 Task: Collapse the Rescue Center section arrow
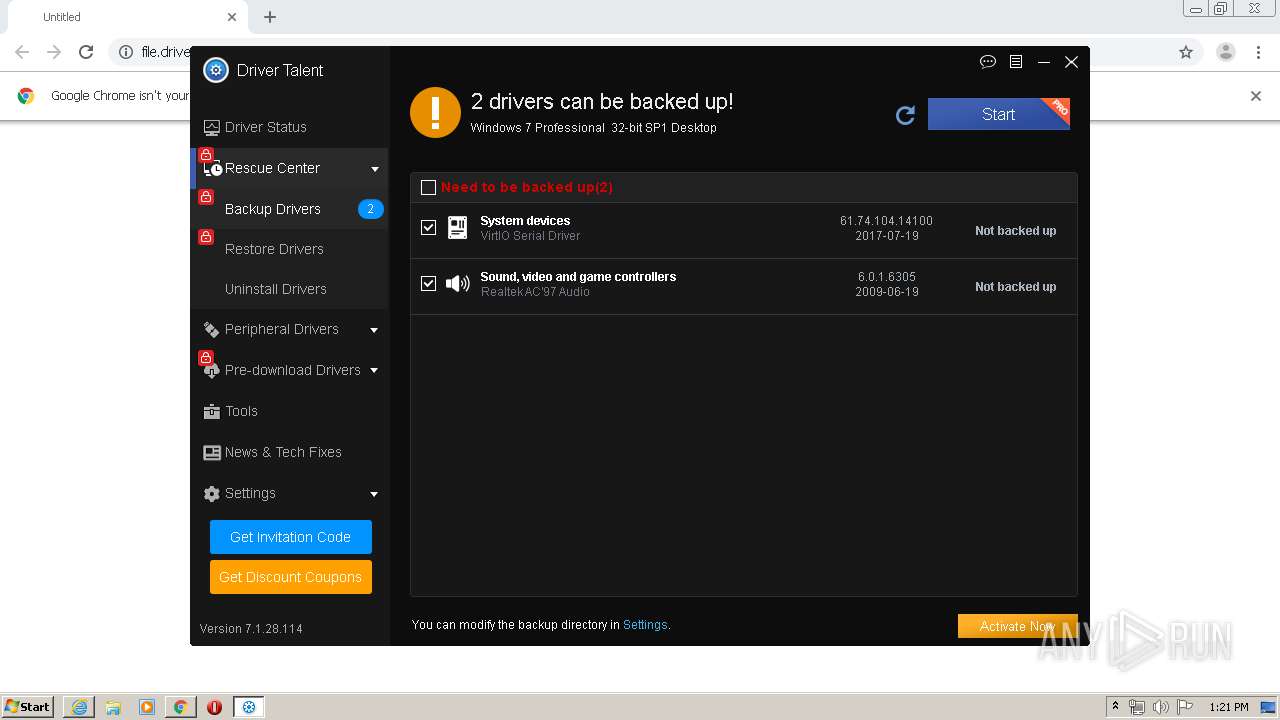[x=375, y=169]
